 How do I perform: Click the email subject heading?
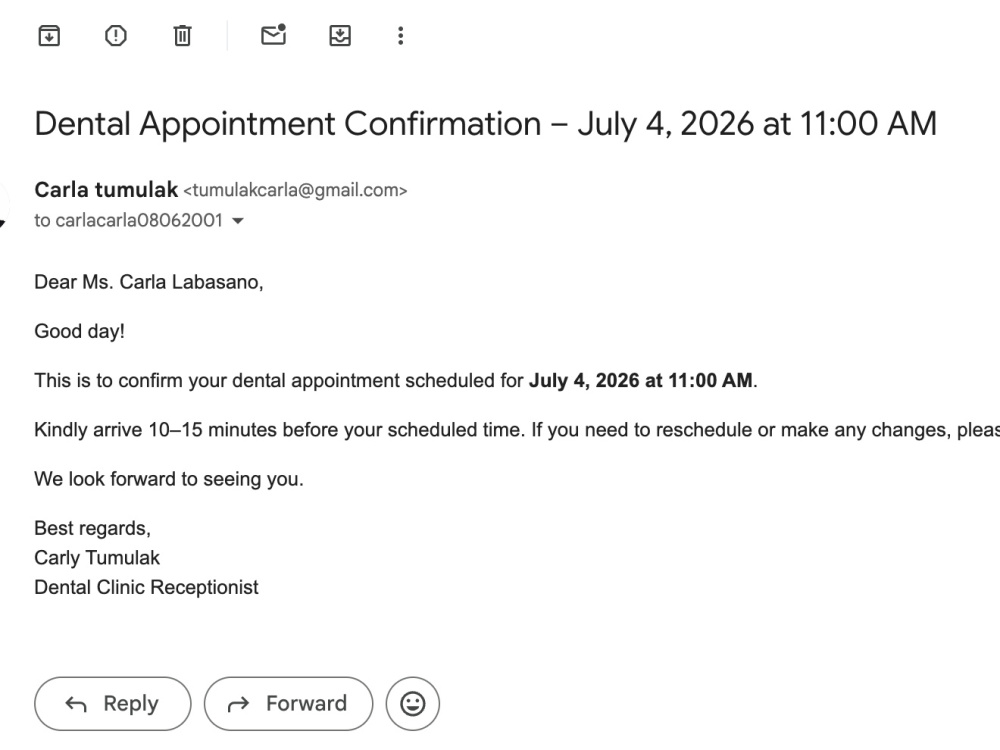(485, 124)
